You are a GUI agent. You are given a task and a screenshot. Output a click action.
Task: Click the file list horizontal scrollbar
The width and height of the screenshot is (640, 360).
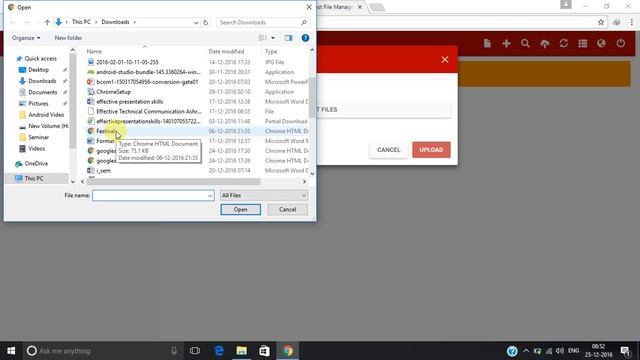tap(173, 182)
